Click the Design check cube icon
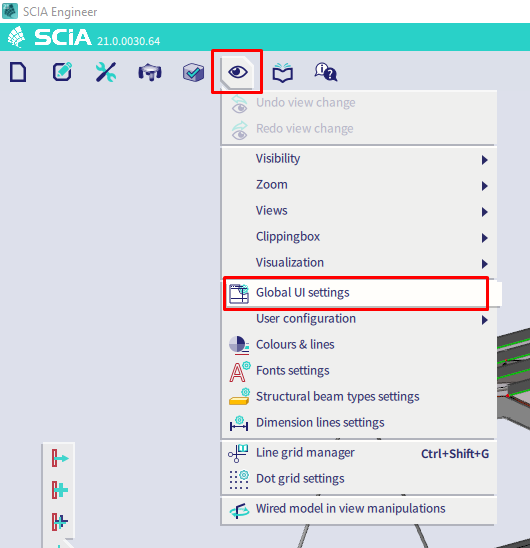Image resolution: width=530 pixels, height=548 pixels. tap(193, 73)
